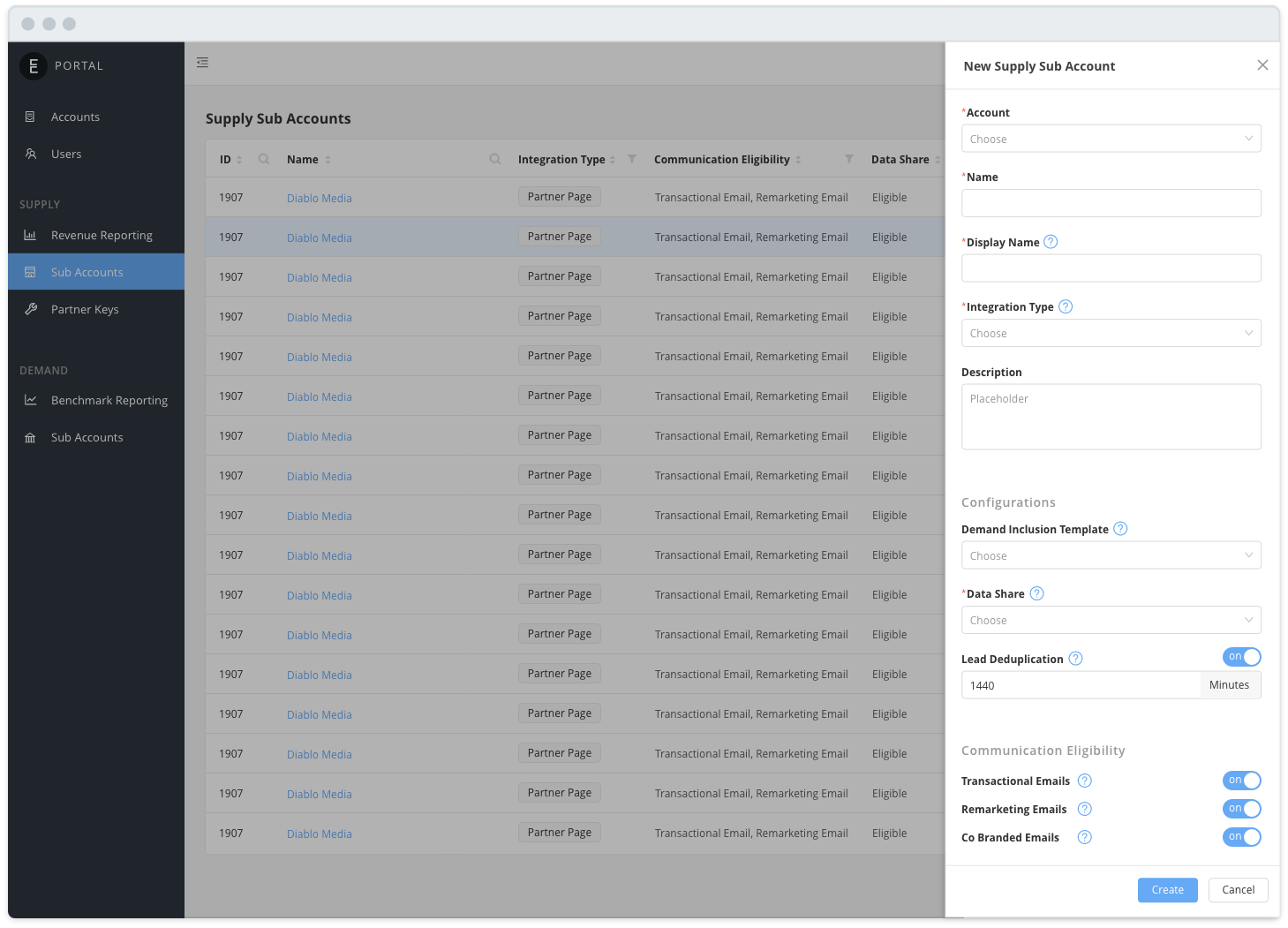Show Integration Type field help icon
The height and width of the screenshot is (928, 1288).
click(1066, 306)
